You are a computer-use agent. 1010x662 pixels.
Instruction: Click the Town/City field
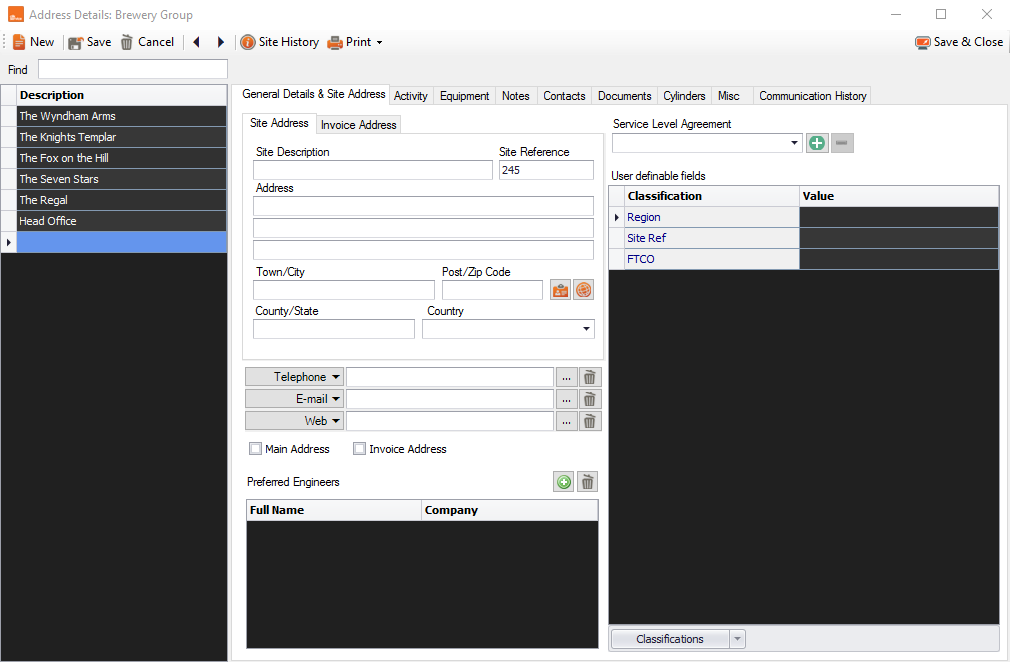click(344, 290)
